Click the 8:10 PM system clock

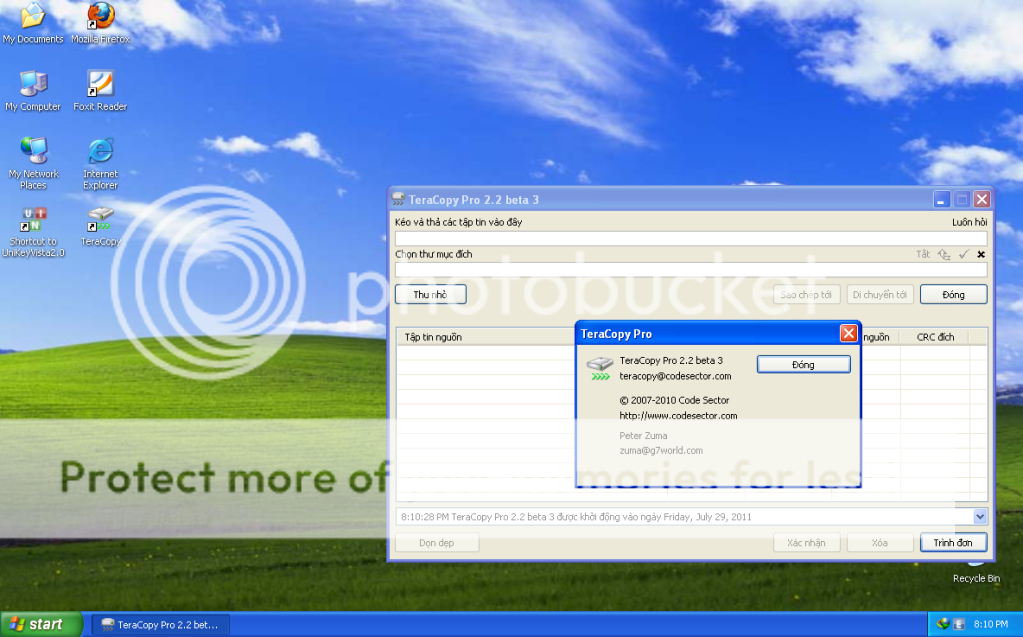tap(991, 624)
